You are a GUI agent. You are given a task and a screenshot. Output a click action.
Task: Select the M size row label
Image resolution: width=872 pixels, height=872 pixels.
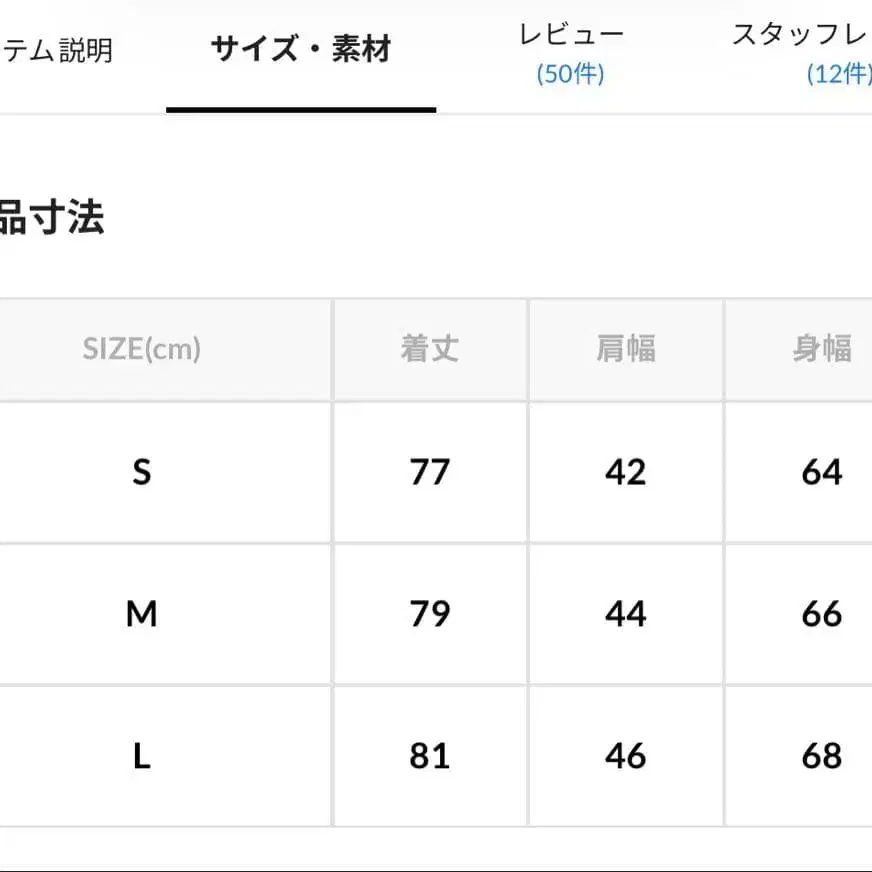coord(142,614)
